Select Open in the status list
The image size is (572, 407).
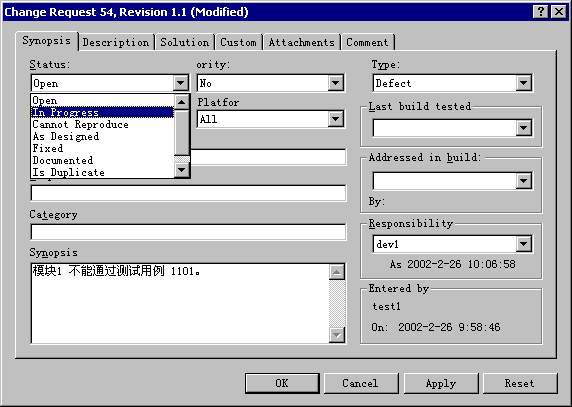click(x=103, y=100)
